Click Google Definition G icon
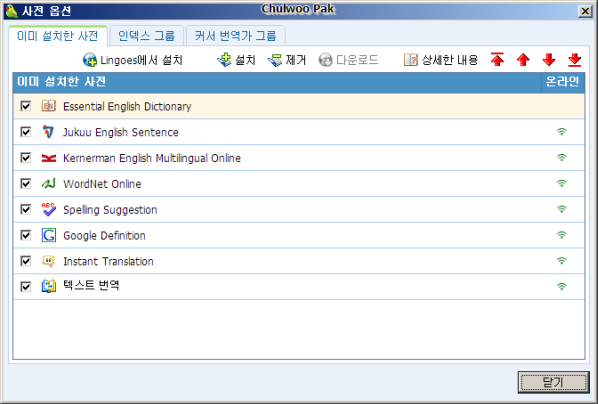This screenshot has height=404, width=598. 48,235
